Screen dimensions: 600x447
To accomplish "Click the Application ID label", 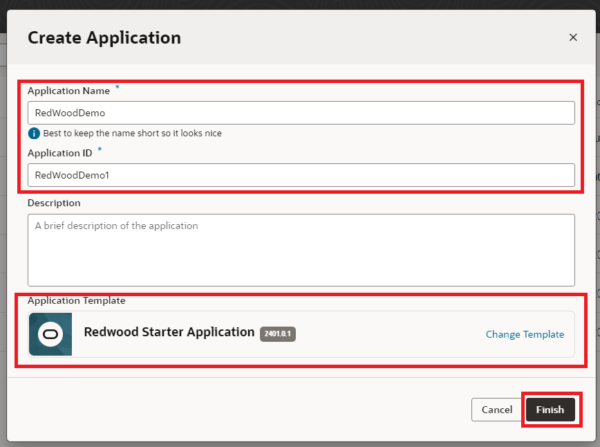I will (60, 153).
